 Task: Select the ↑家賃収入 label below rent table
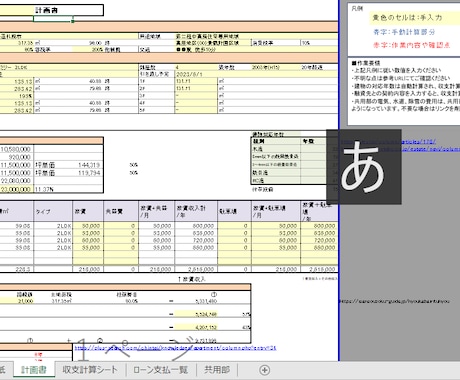(192, 279)
